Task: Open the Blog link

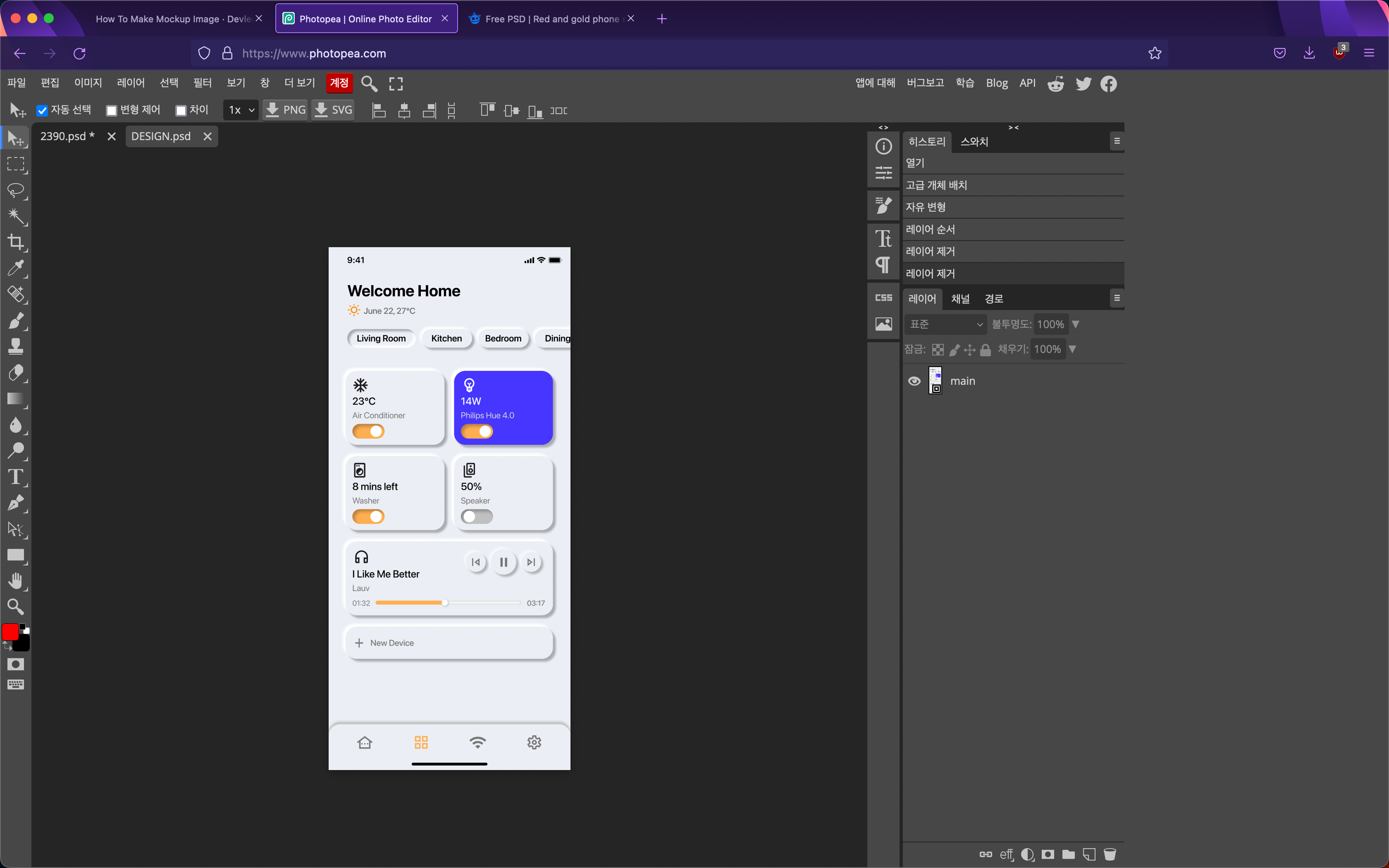Action: 997,83
